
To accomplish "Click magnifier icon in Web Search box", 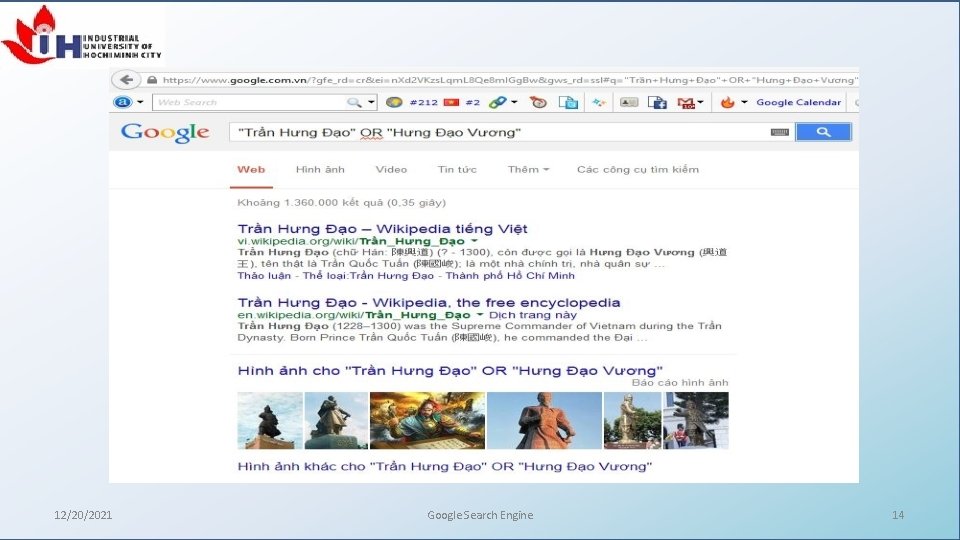I will [x=354, y=102].
